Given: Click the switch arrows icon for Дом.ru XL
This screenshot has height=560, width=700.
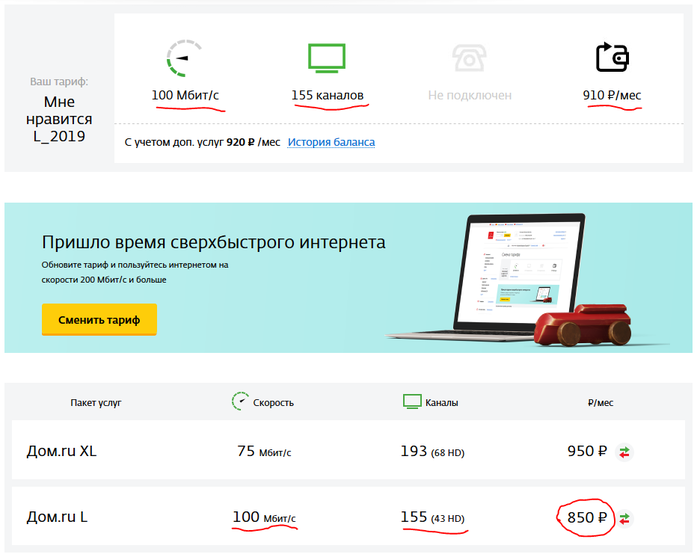Looking at the screenshot, I should click(625, 452).
